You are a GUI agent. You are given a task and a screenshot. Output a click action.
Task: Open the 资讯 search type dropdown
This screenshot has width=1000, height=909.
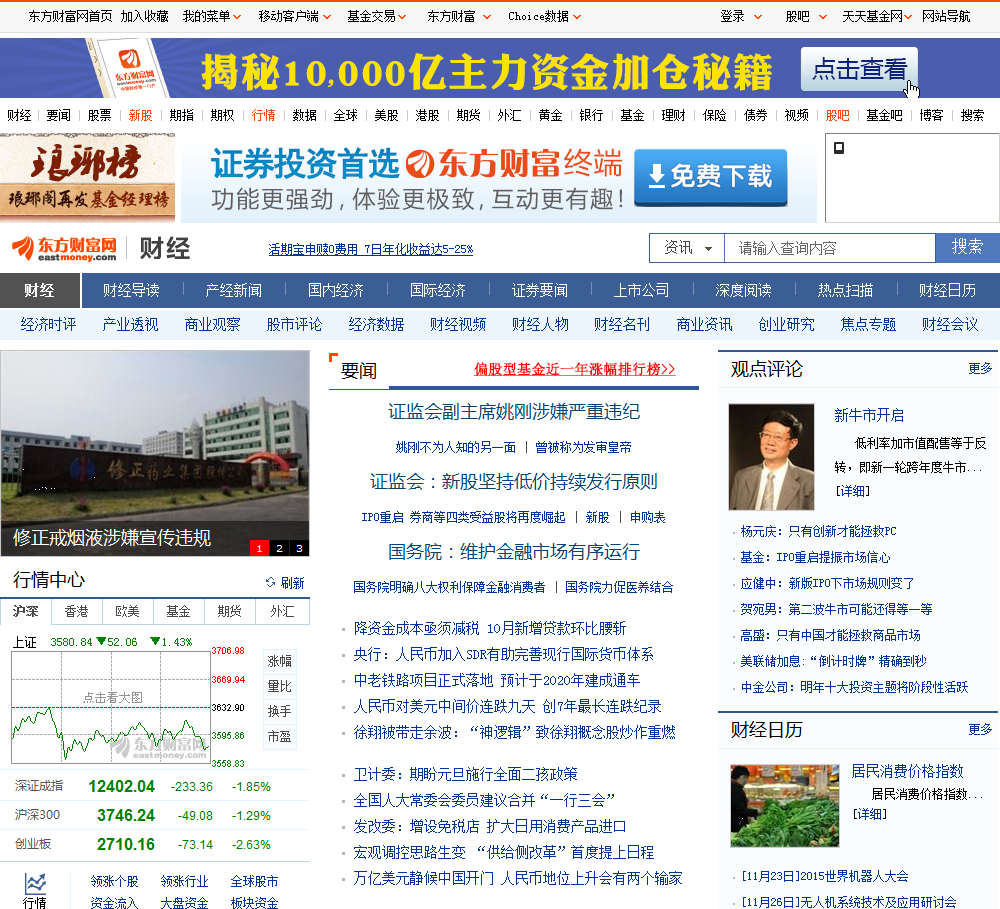687,248
